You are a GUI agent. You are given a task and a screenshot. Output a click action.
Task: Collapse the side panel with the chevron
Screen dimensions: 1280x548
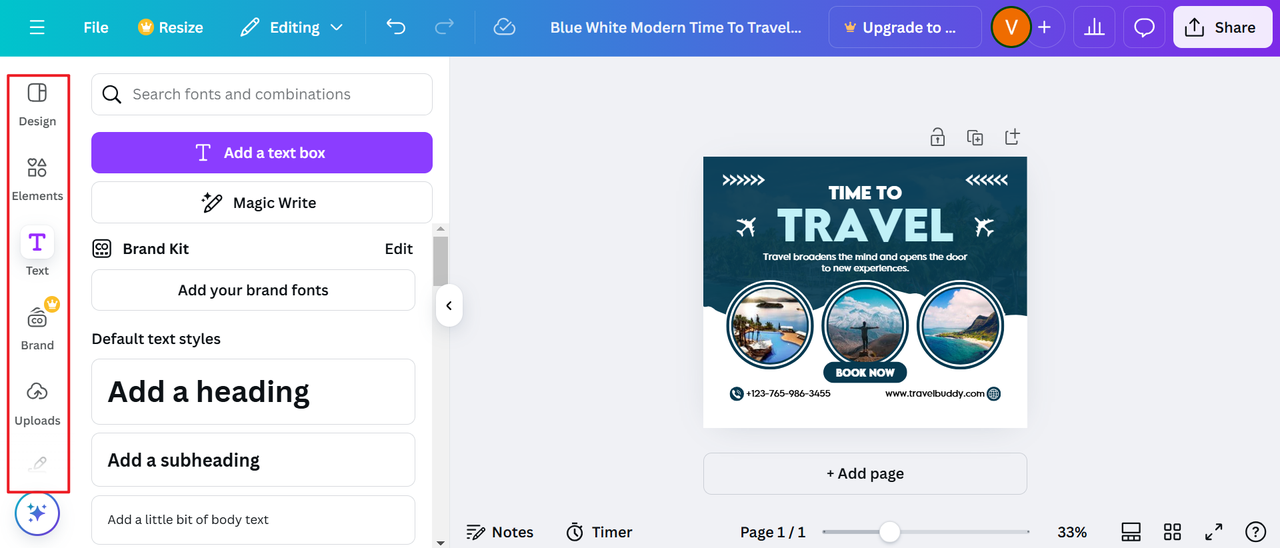[448, 306]
